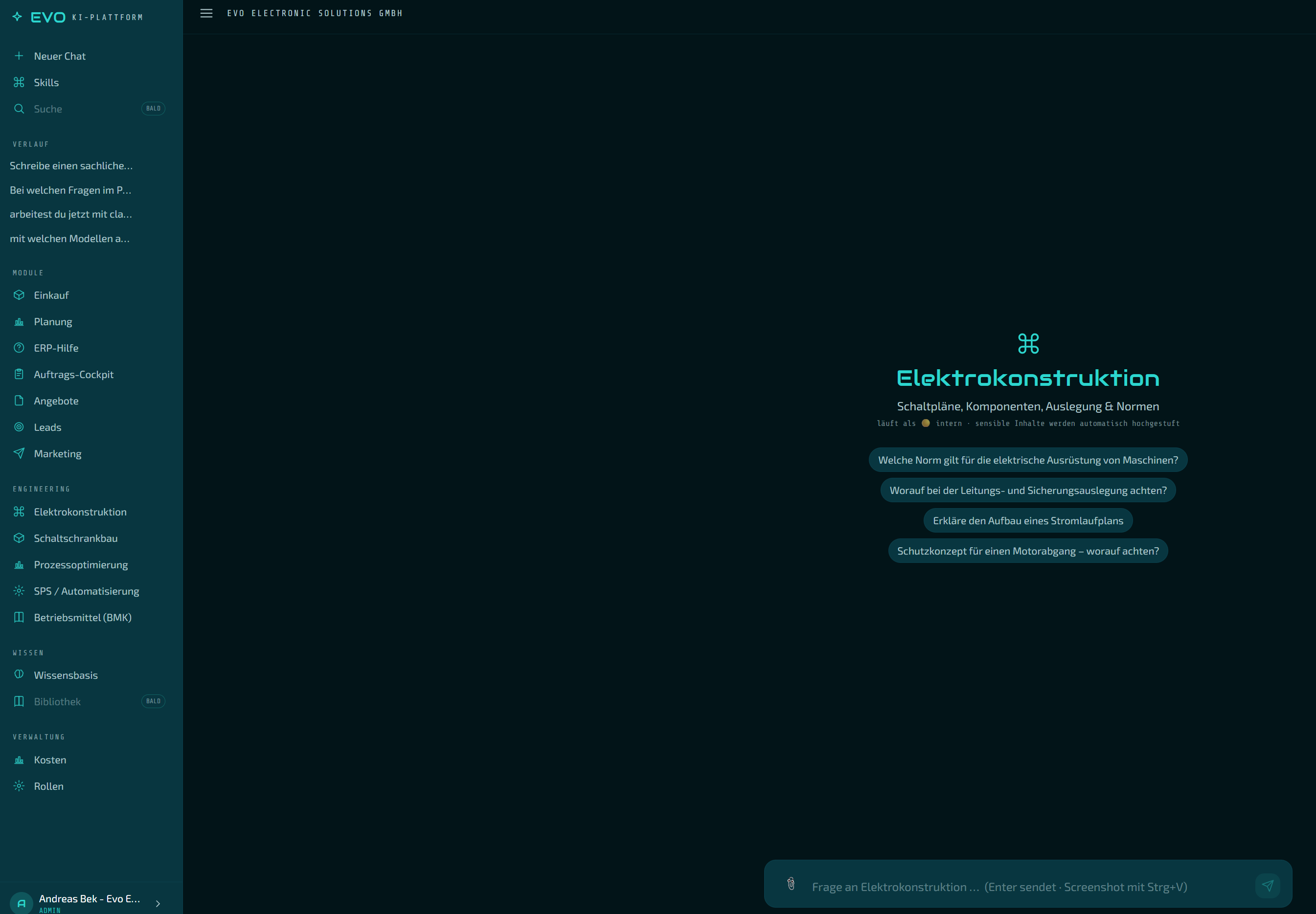The width and height of the screenshot is (1316, 914).
Task: Click the Einkauf box icon
Action: click(19, 295)
